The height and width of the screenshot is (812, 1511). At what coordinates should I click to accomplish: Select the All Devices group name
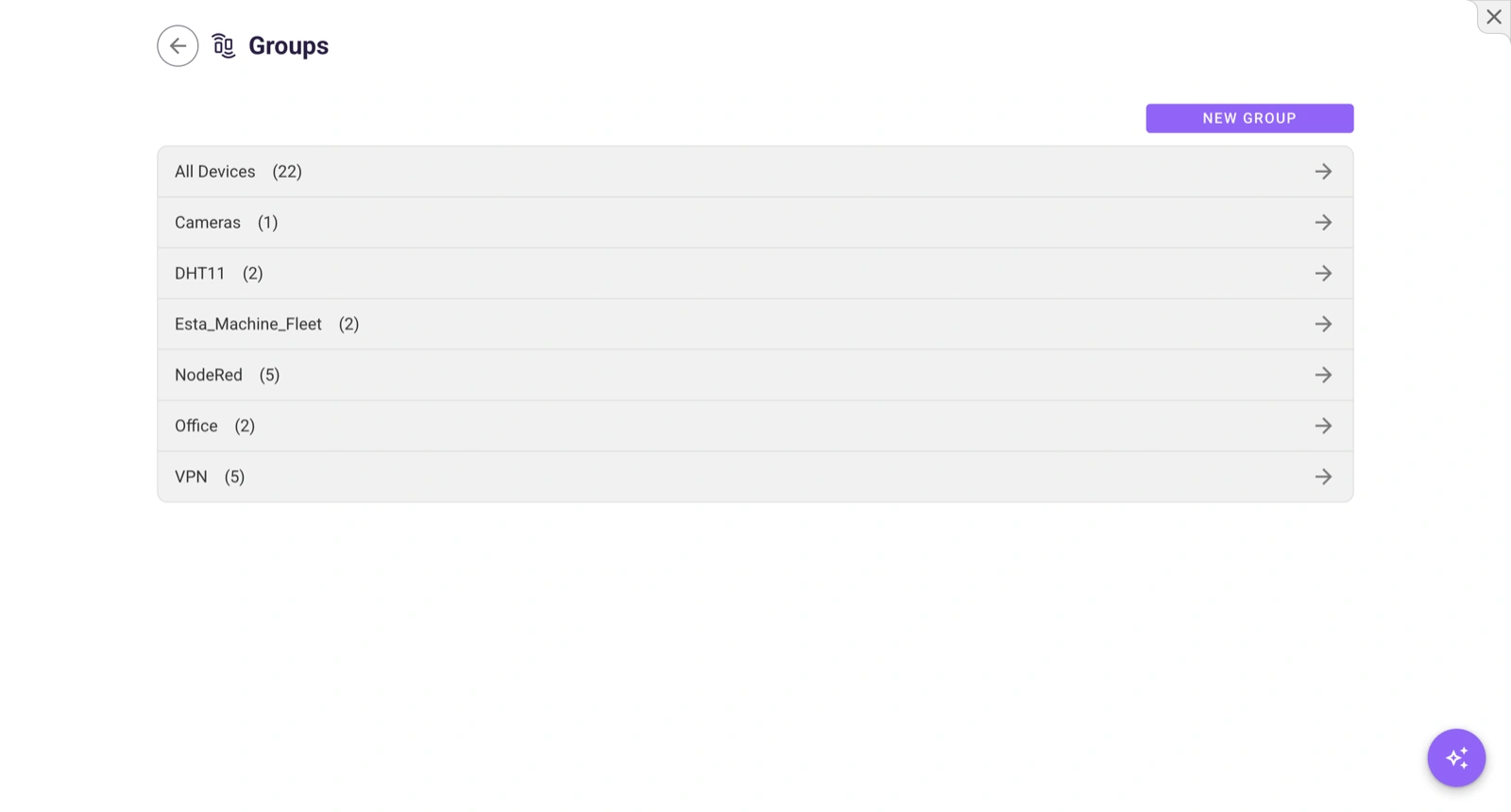[x=215, y=172]
